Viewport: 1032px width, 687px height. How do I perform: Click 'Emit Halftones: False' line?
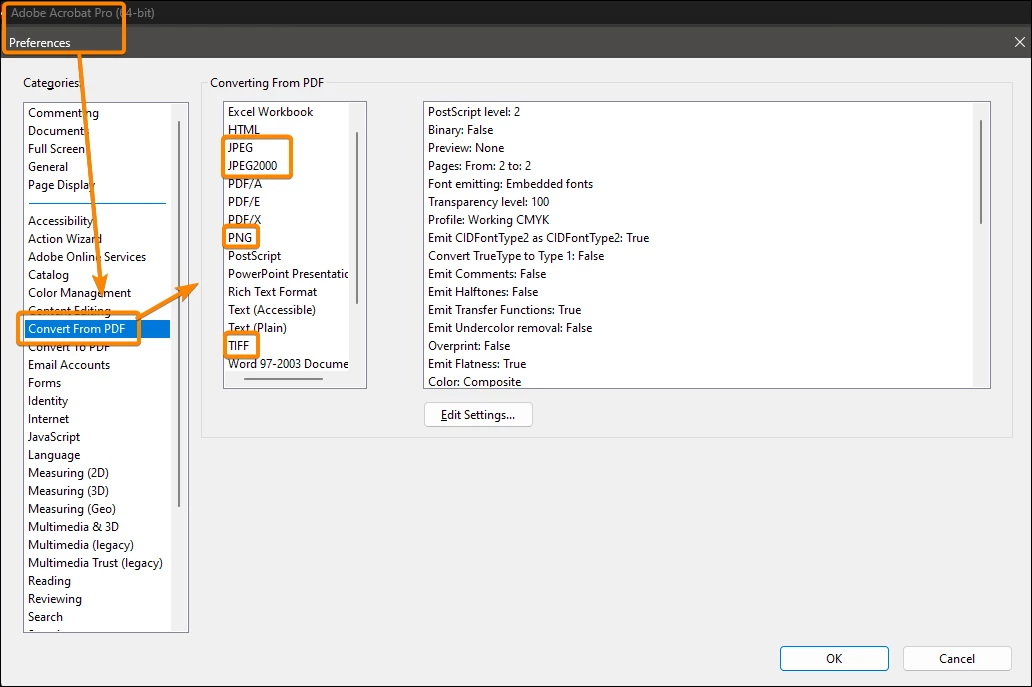[x=482, y=292]
